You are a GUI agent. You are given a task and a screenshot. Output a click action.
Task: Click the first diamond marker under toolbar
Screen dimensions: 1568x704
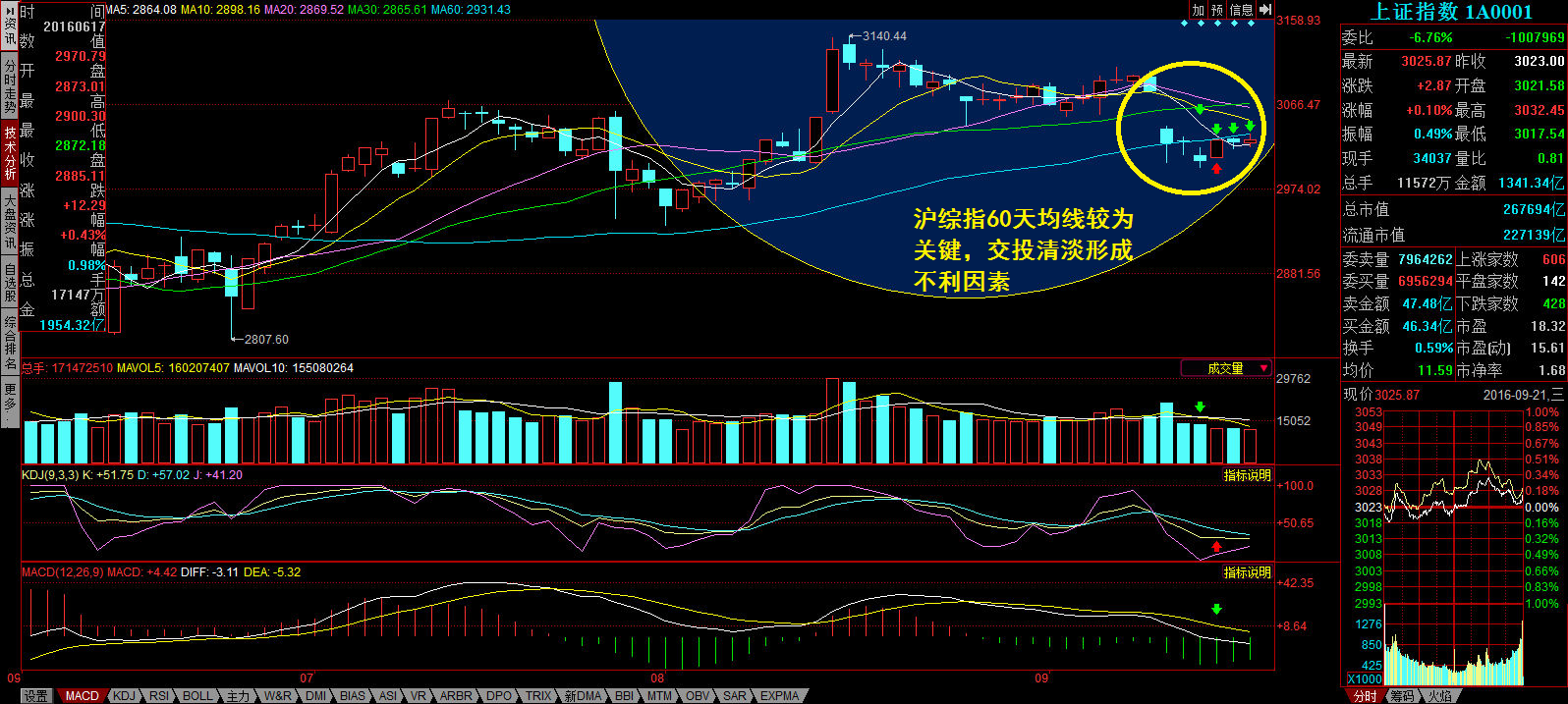click(1185, 24)
